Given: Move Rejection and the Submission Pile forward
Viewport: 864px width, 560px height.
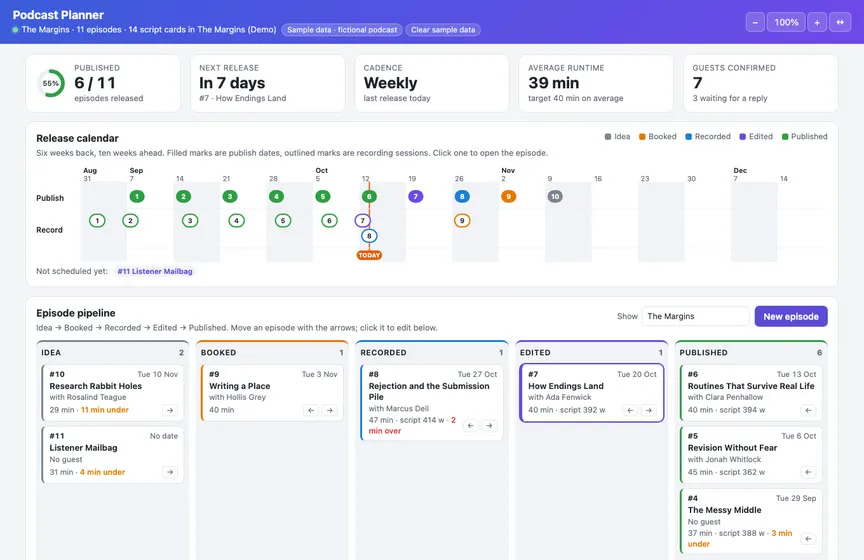Looking at the screenshot, I should (489, 426).
